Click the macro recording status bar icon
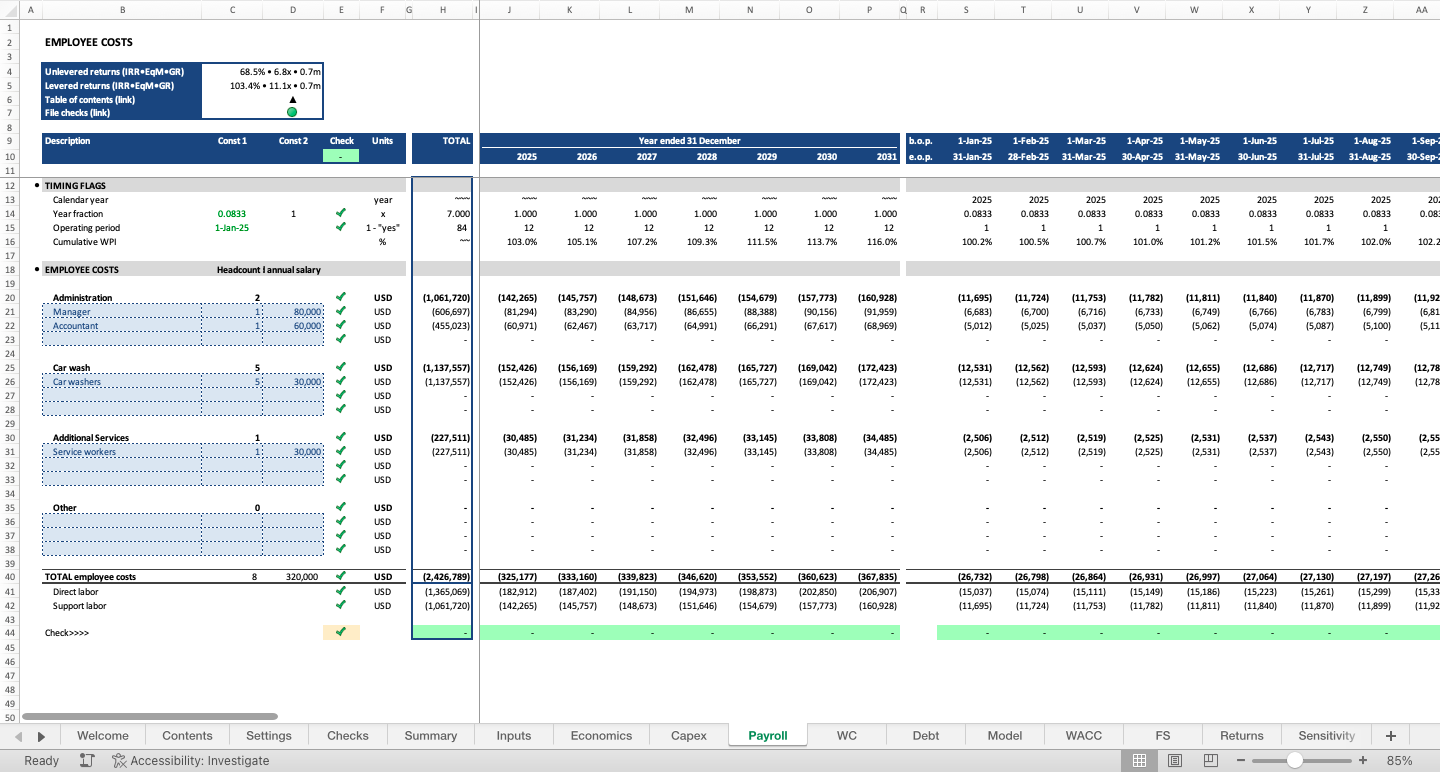This screenshot has height=772, width=1440. [x=87, y=761]
